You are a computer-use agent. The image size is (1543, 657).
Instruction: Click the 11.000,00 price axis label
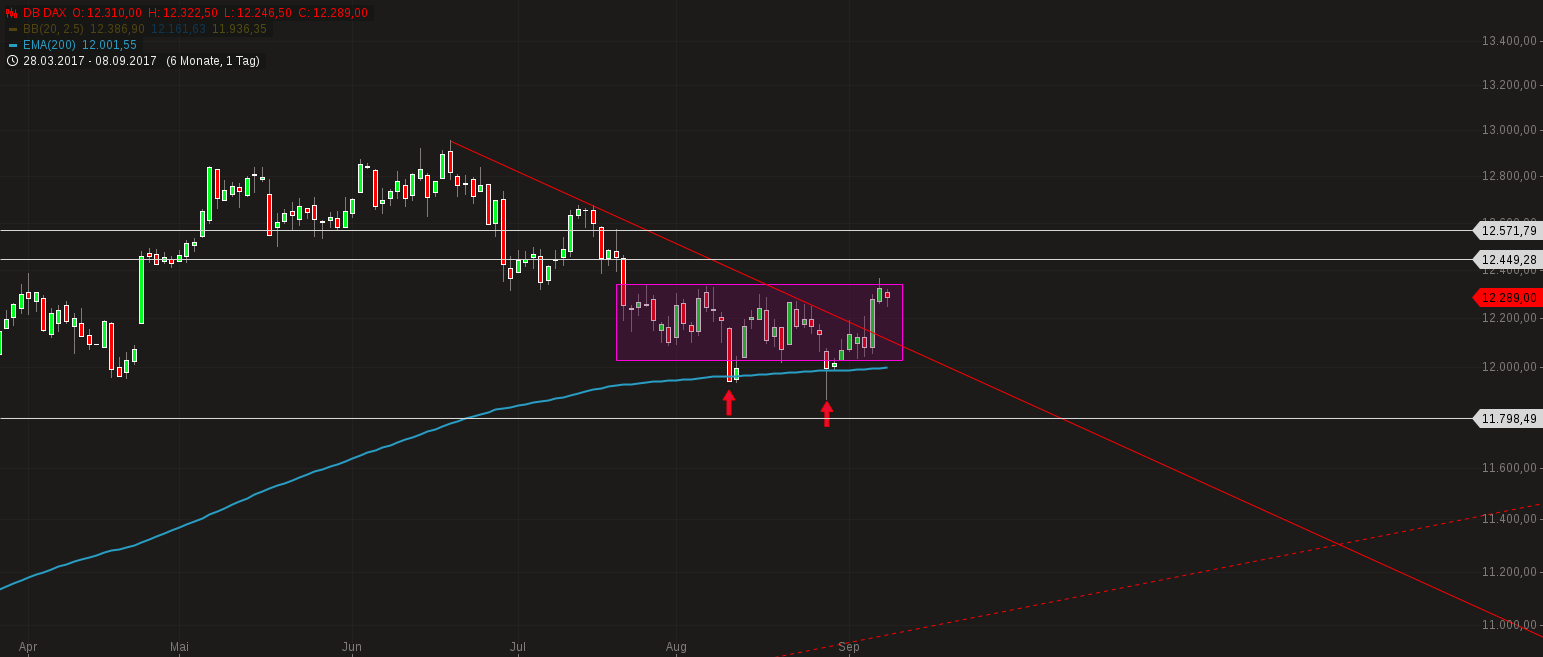point(1508,625)
